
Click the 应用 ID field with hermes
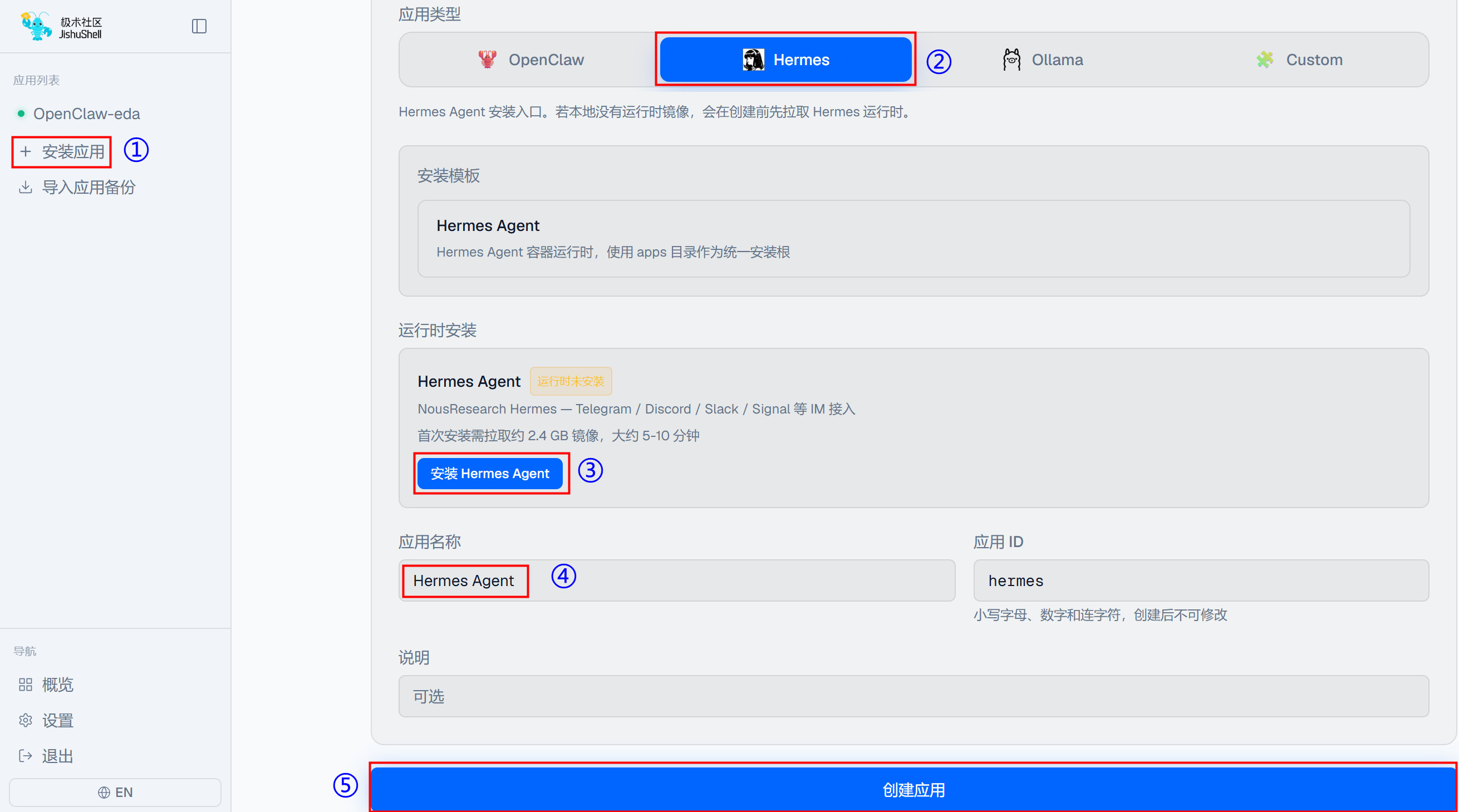pos(1201,580)
